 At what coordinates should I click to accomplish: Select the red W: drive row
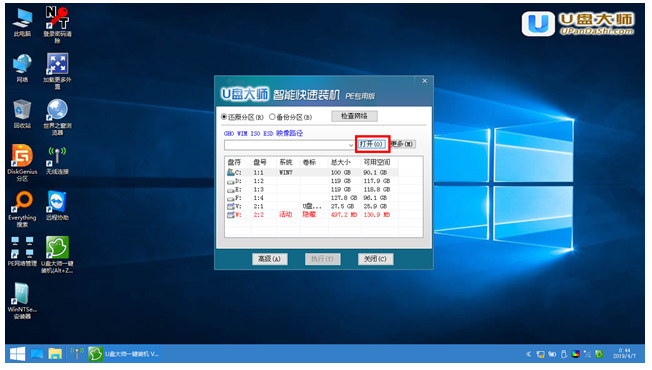coord(312,215)
